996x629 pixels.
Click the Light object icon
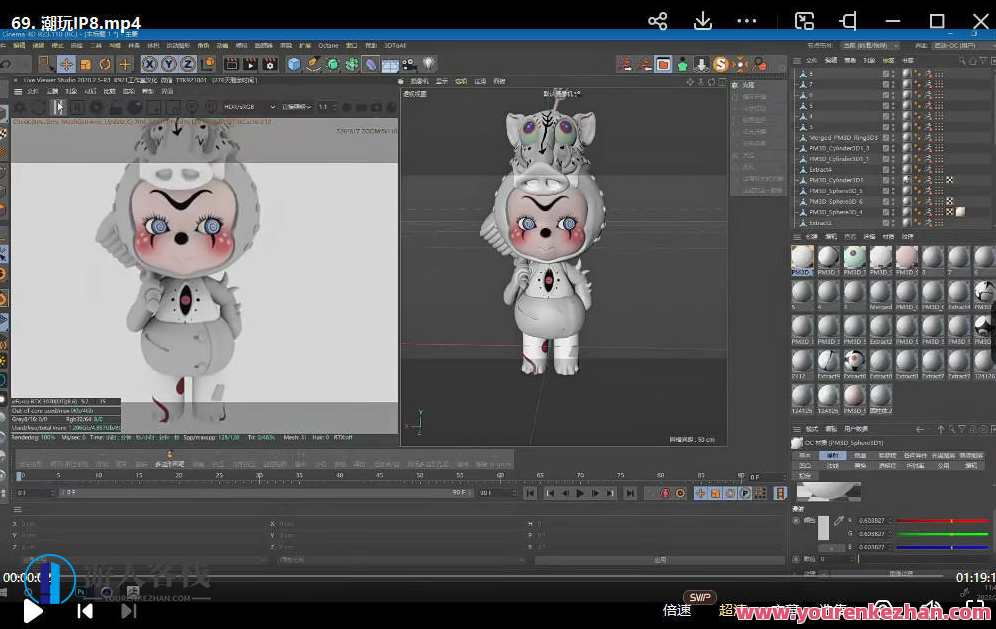point(429,64)
